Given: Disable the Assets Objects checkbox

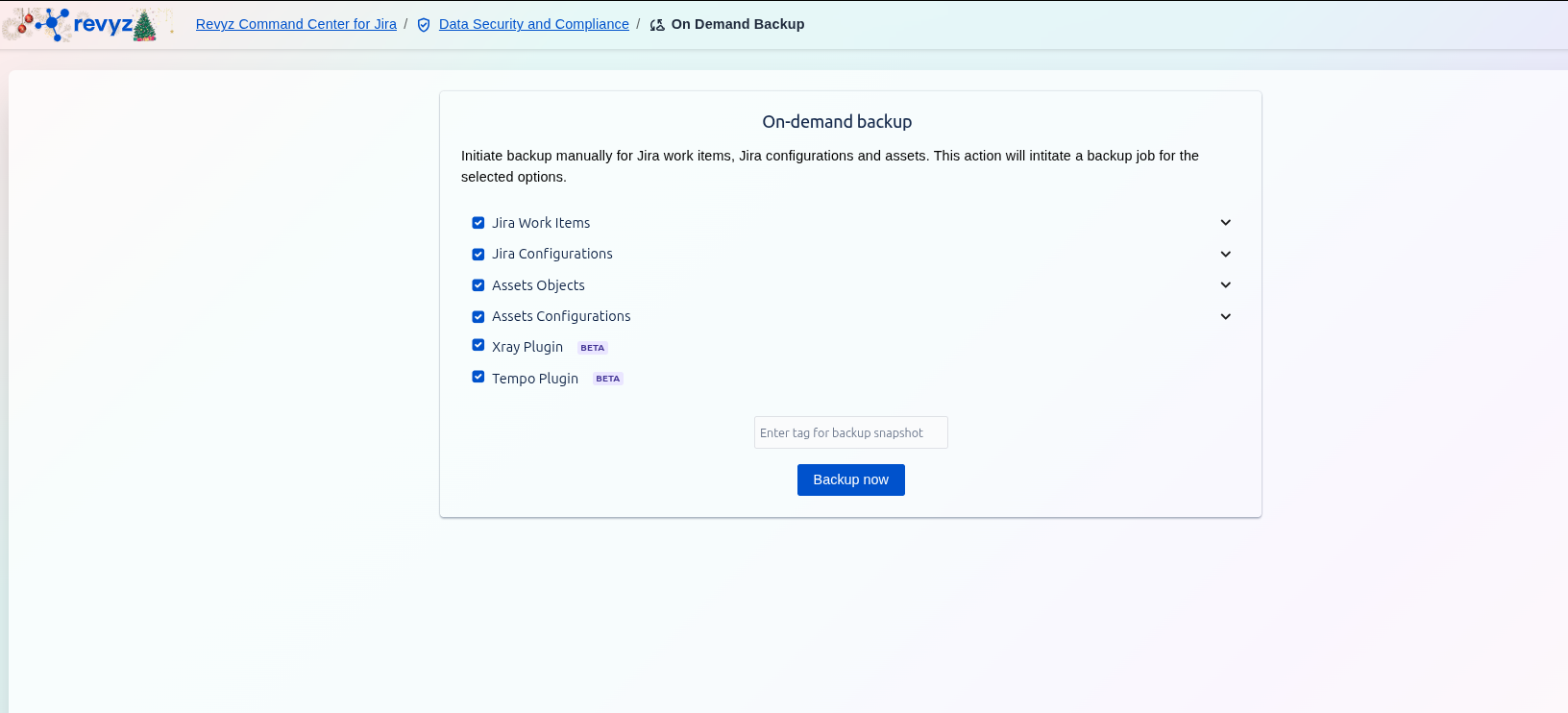Looking at the screenshot, I should 478,285.
